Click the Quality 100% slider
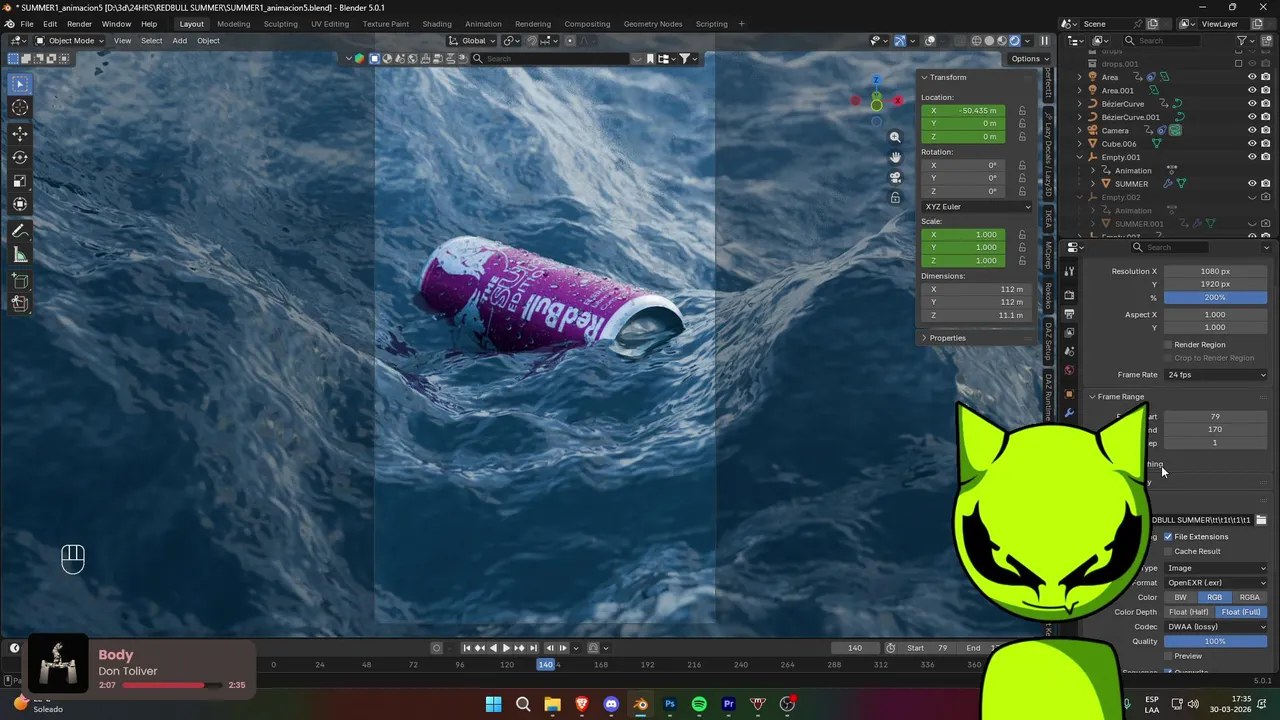Image resolution: width=1280 pixels, height=720 pixels. pyautogui.click(x=1216, y=642)
